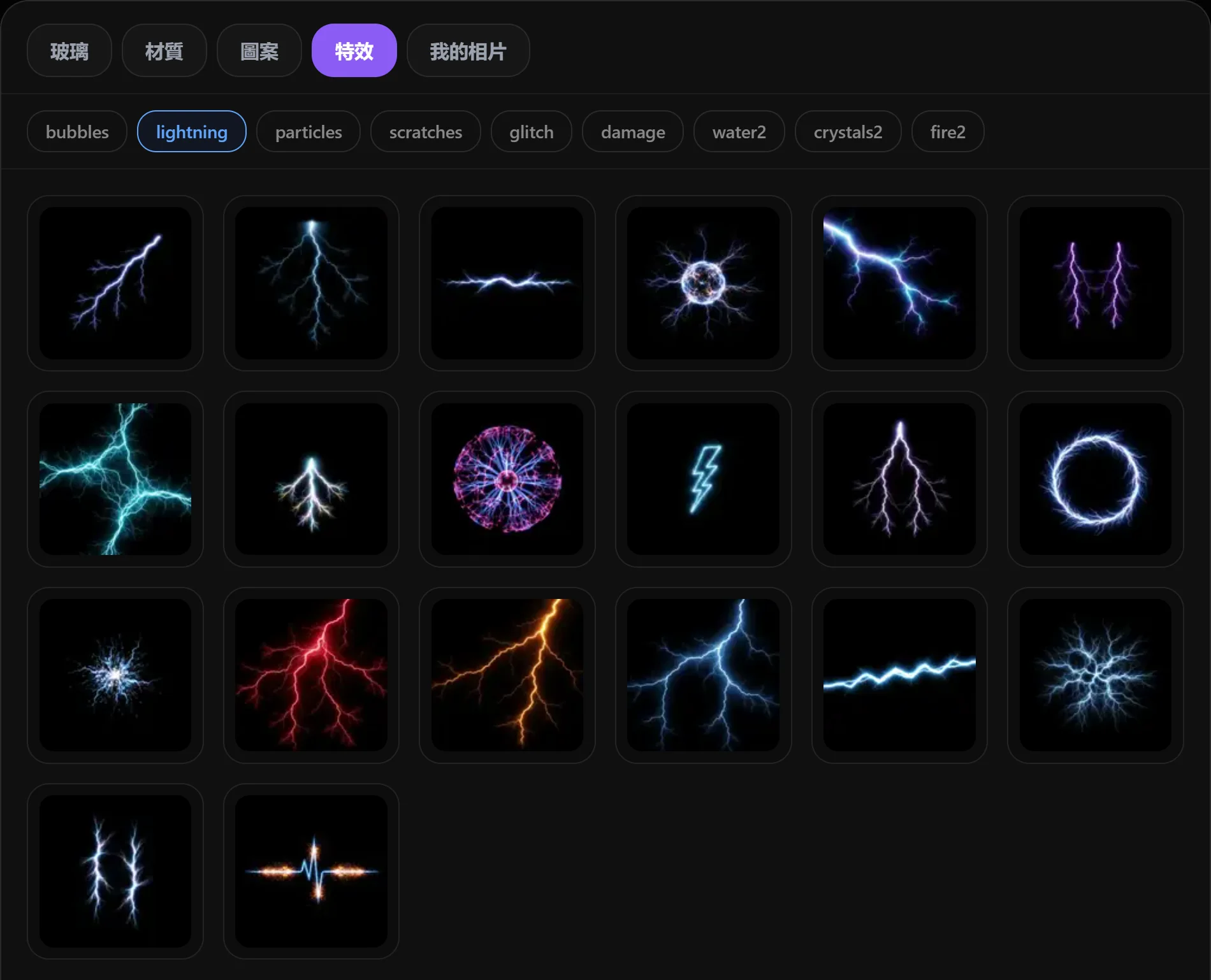Select the water2 category
The image size is (1211, 980).
(x=739, y=132)
